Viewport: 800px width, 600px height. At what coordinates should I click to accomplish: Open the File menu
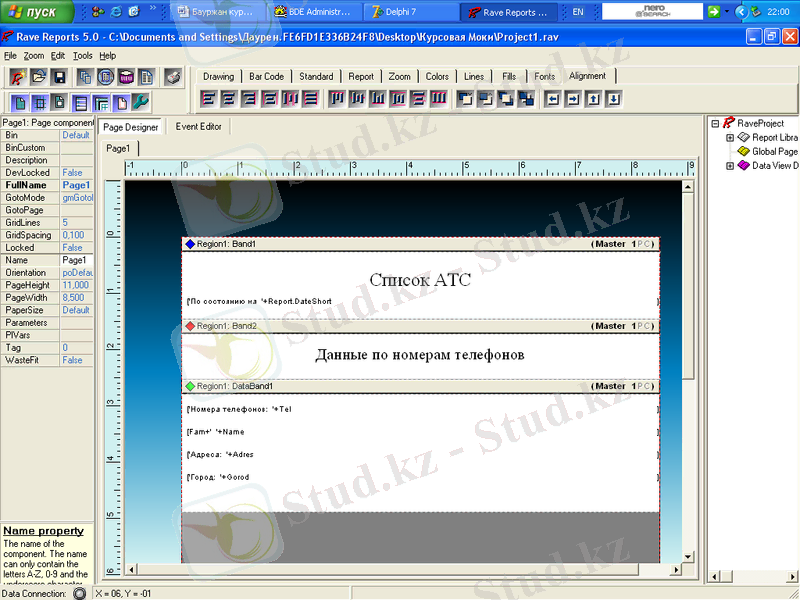[10, 56]
